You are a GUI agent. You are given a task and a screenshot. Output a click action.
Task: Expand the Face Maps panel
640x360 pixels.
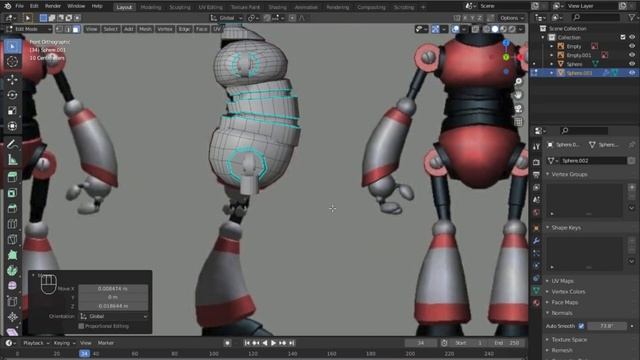(x=565, y=302)
